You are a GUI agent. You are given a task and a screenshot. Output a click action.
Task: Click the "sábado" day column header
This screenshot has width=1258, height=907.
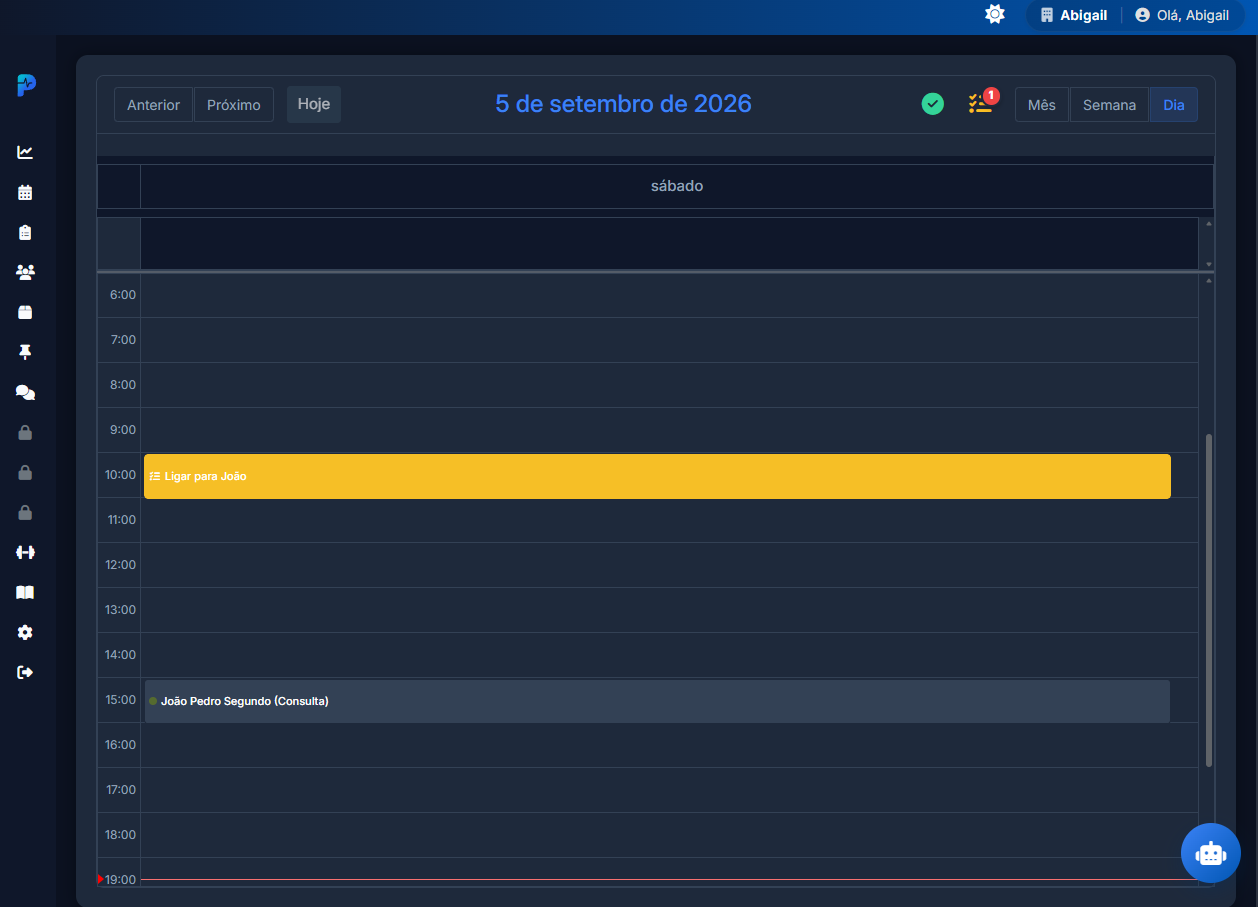pos(677,186)
